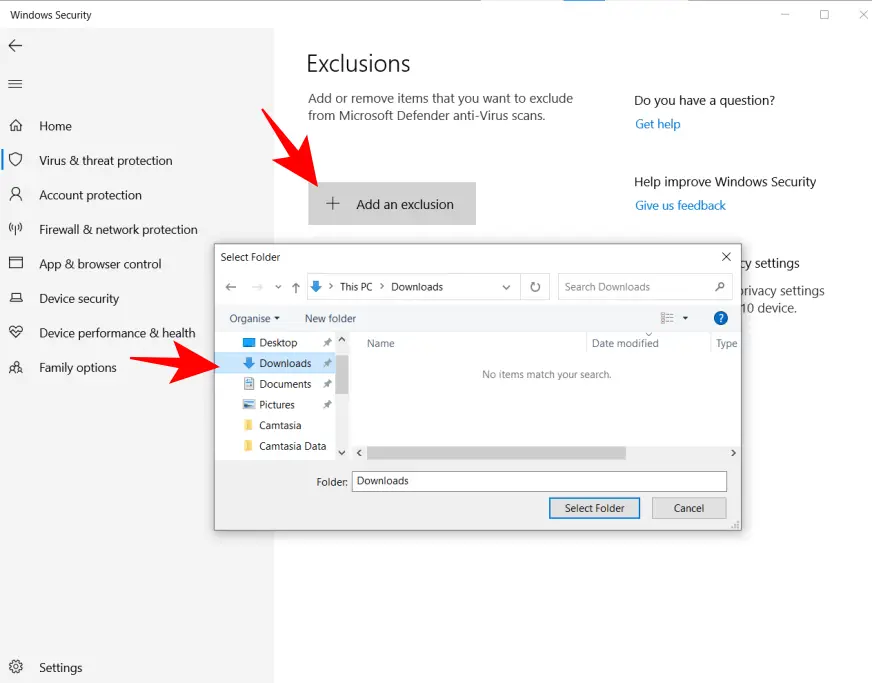
Task: Open help with the blue question icon
Action: tap(720, 318)
